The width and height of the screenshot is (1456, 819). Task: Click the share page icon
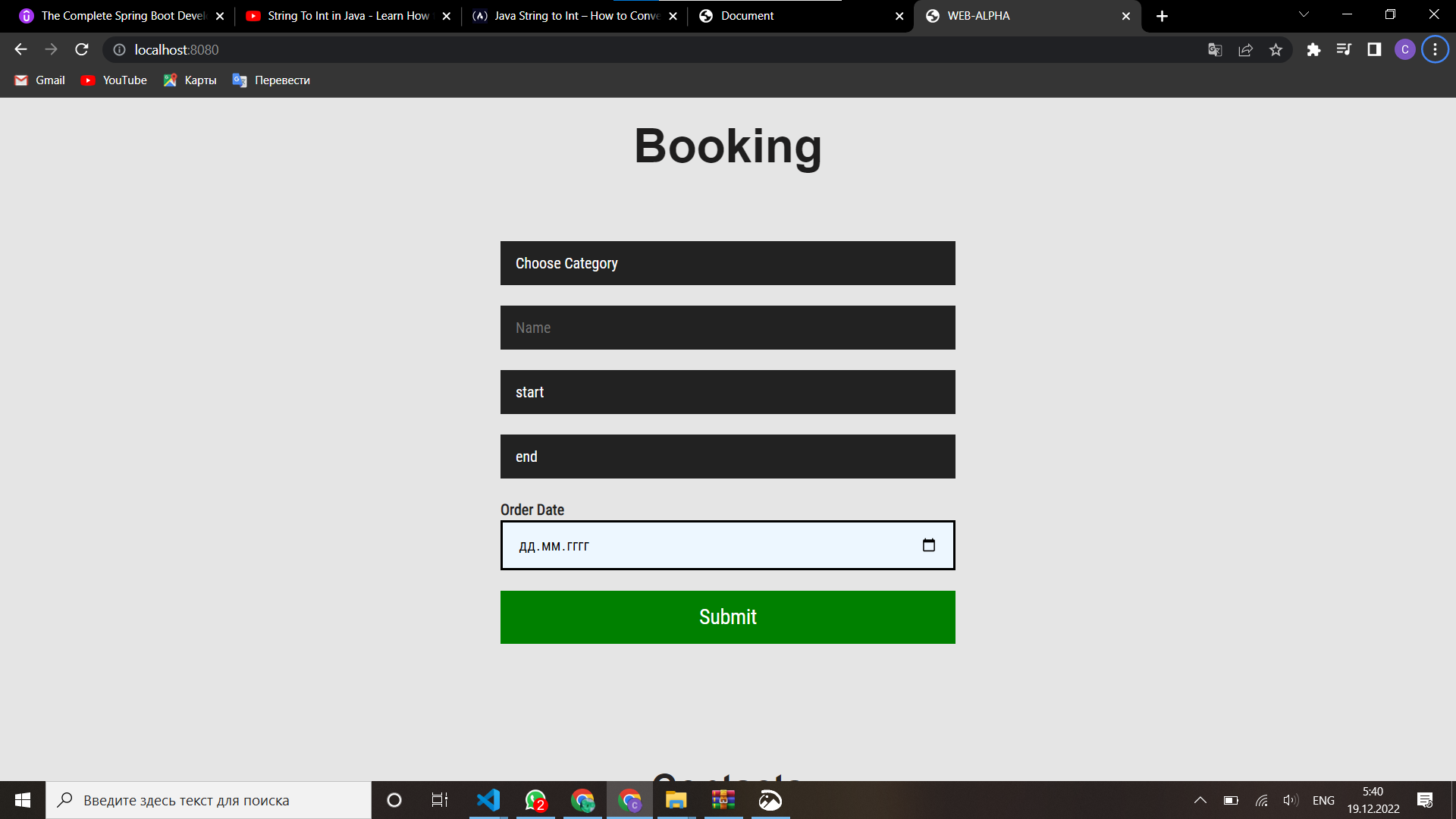(1245, 50)
